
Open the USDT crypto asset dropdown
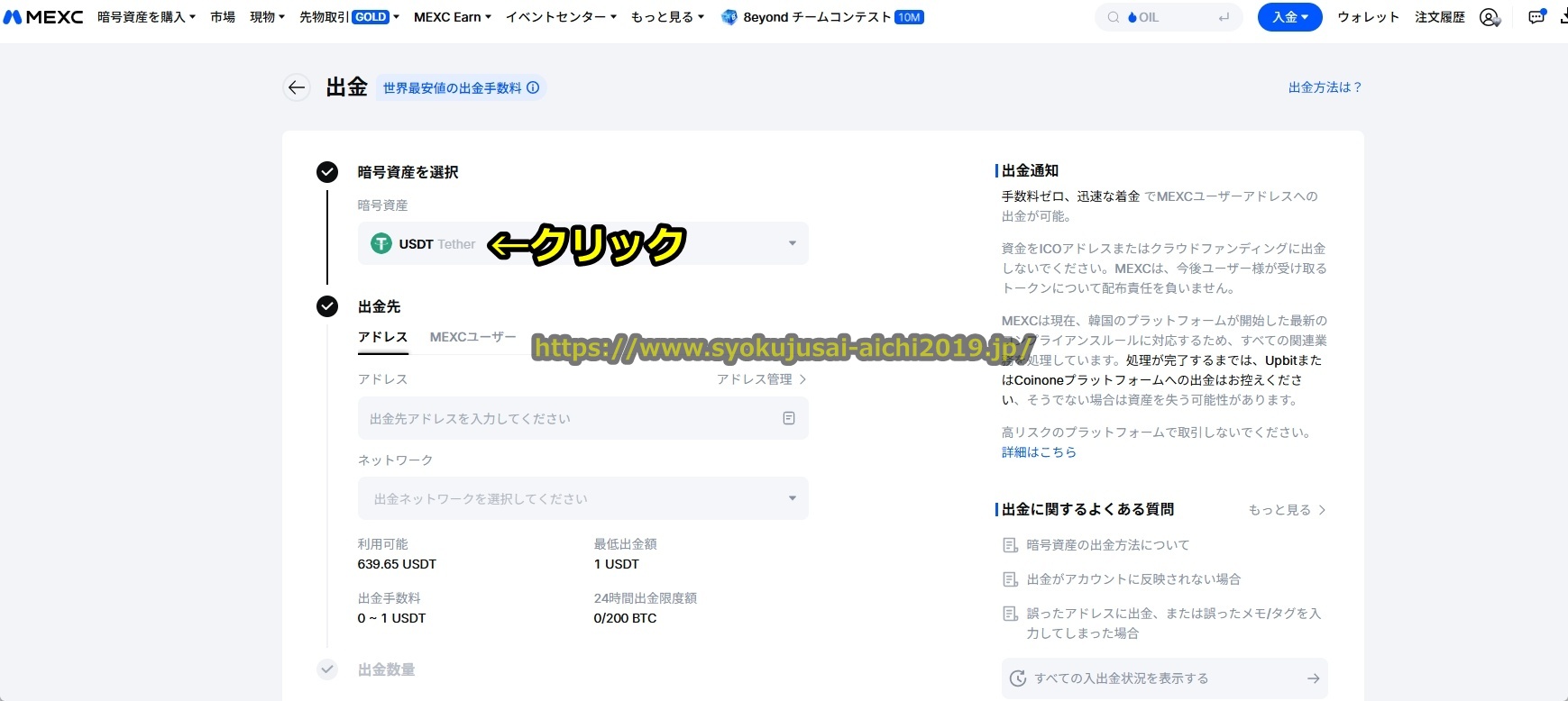[x=583, y=243]
